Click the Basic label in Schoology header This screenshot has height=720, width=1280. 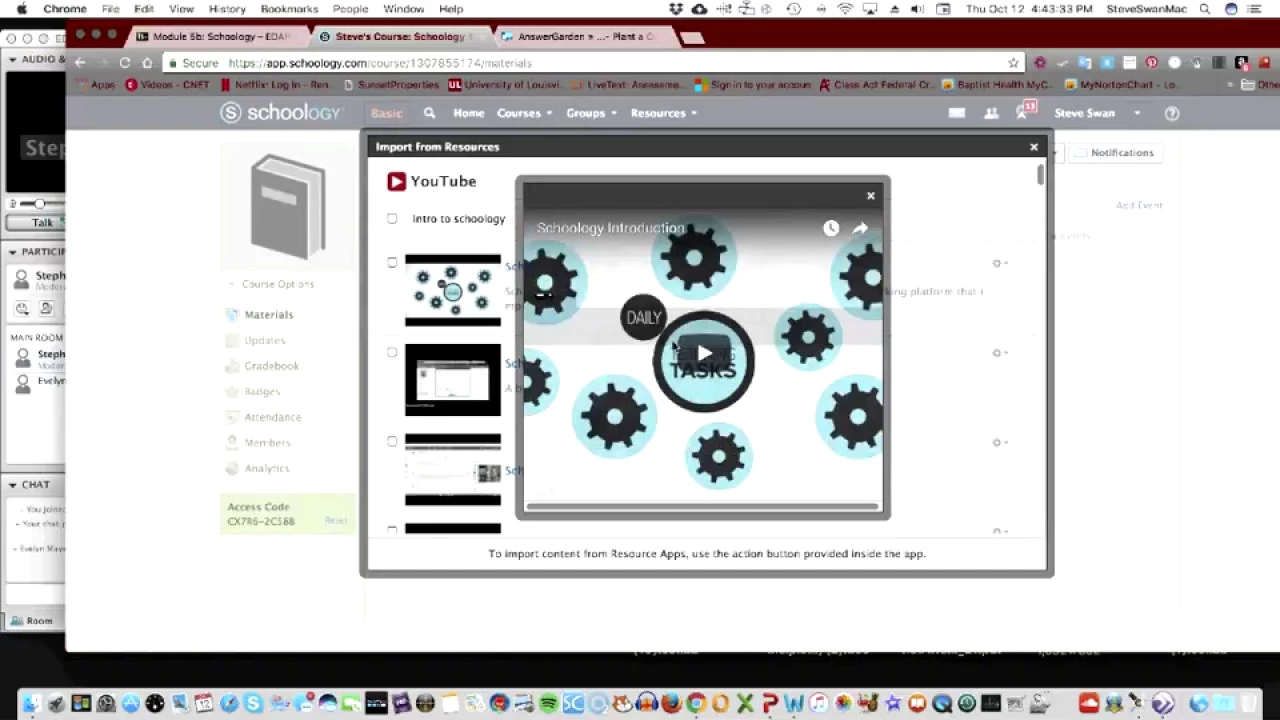[386, 113]
